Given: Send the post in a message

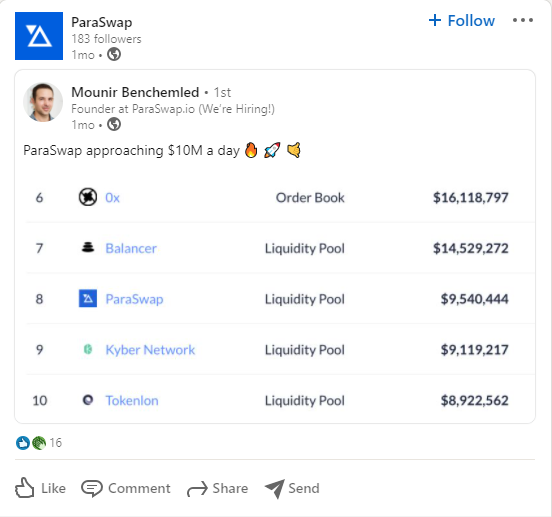Looking at the screenshot, I should (x=292, y=488).
